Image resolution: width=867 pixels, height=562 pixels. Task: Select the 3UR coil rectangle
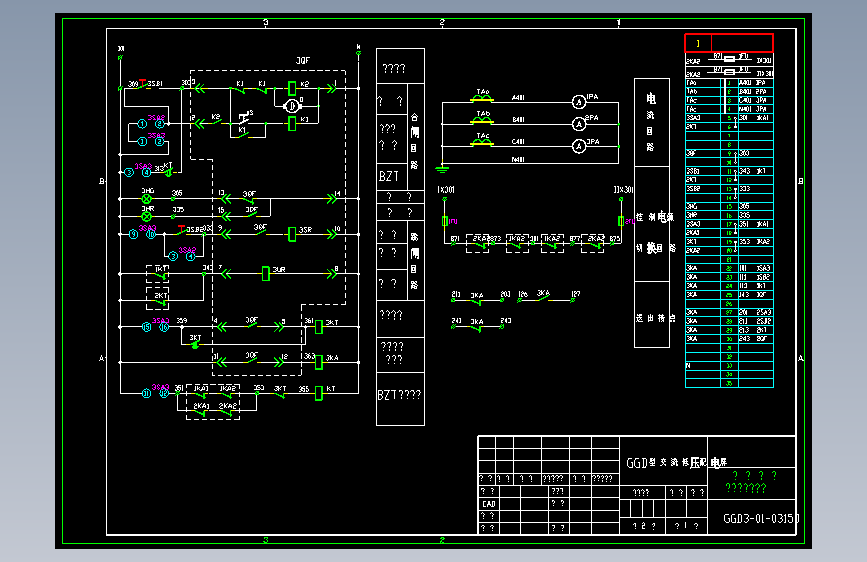[x=265, y=273]
